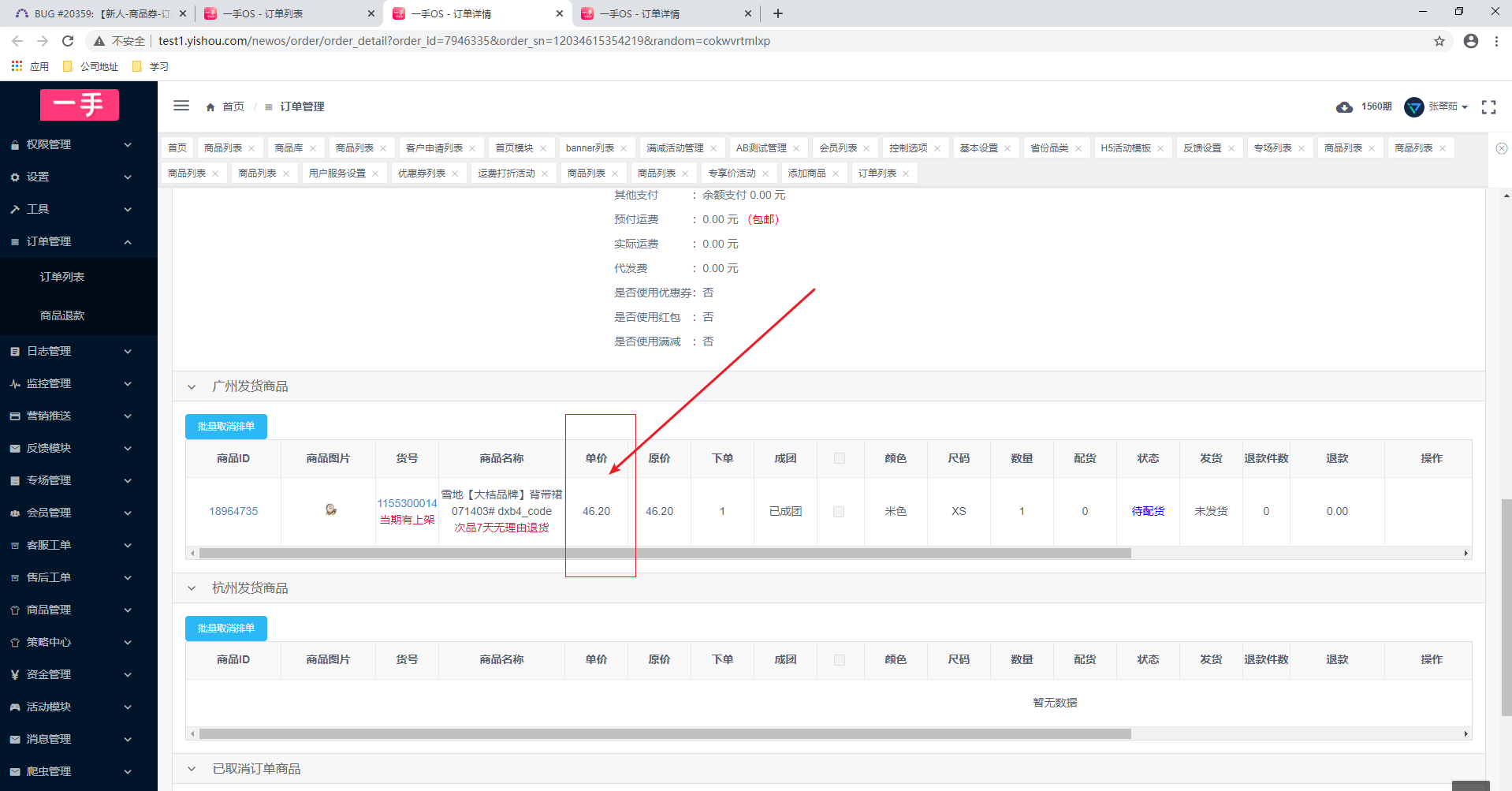Click horizontal scrollbar of 杭州发货商品 table
Image resolution: width=1512 pixels, height=791 pixels.
665,734
